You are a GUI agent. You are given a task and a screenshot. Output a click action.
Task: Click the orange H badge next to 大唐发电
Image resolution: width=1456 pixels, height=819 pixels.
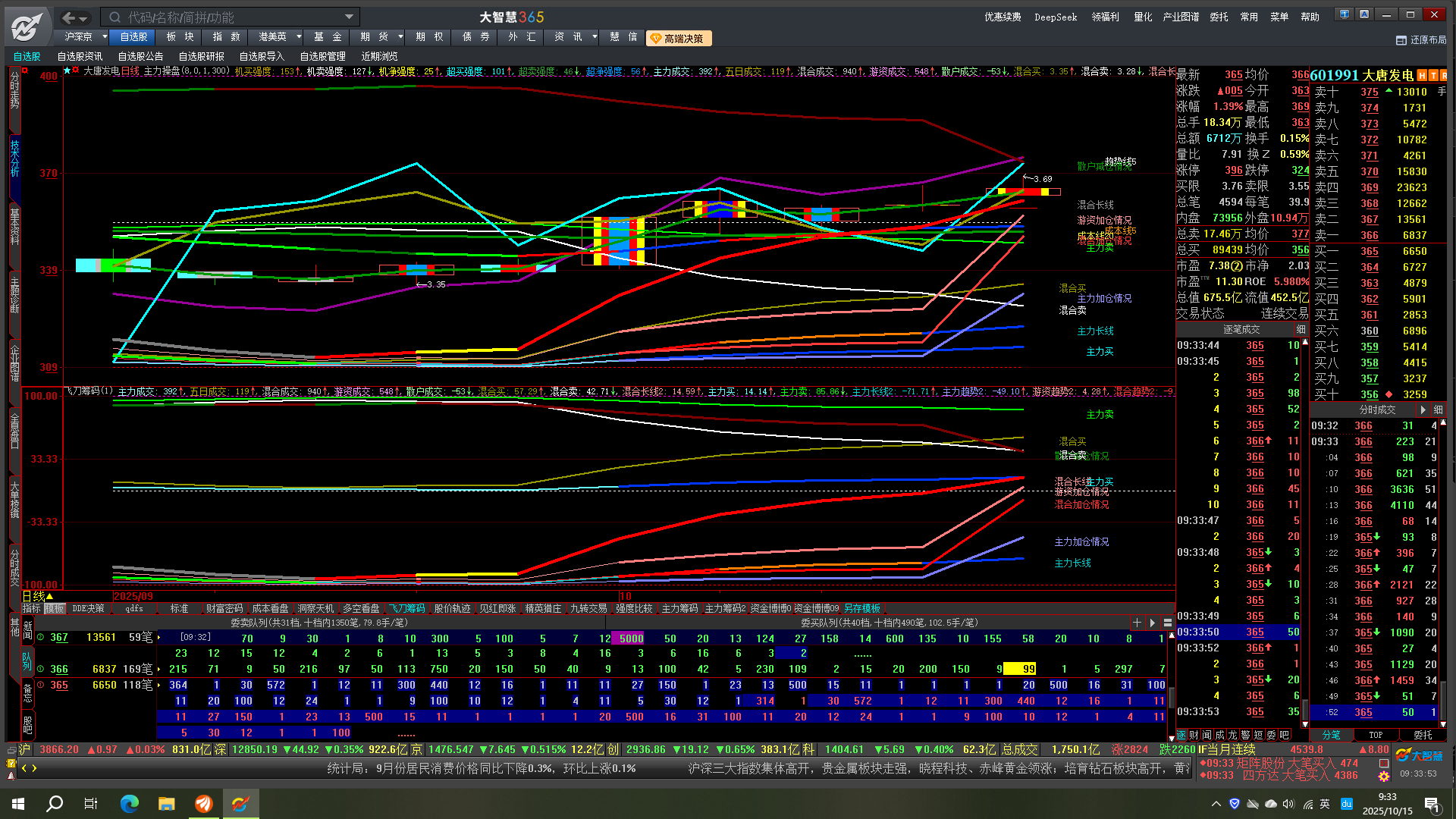(x=1422, y=75)
